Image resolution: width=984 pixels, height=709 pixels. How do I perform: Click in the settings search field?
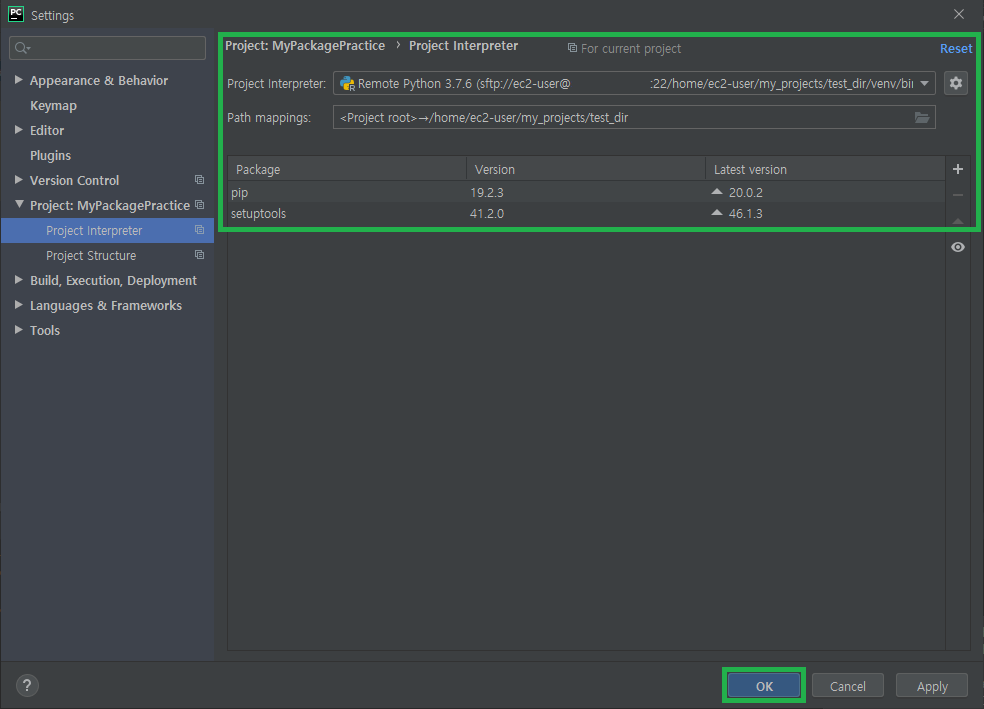pyautogui.click(x=107, y=48)
